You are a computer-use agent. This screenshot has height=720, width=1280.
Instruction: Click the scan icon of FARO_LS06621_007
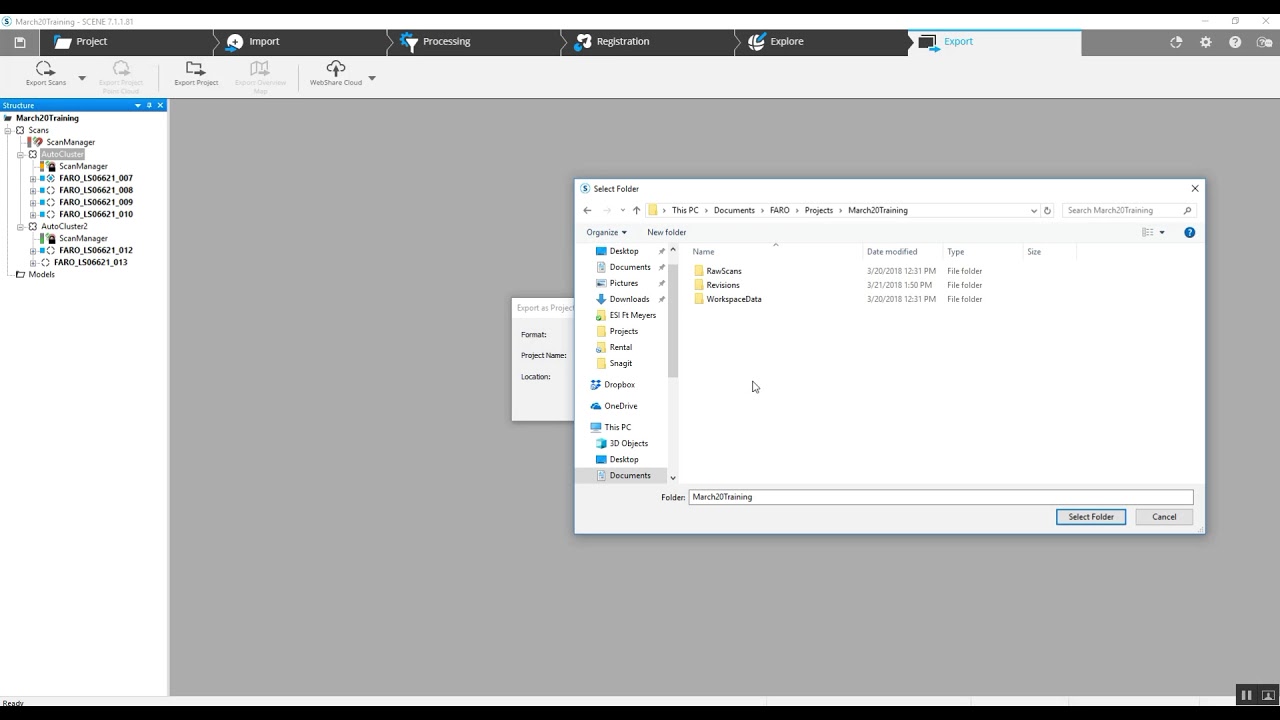pyautogui.click(x=51, y=178)
